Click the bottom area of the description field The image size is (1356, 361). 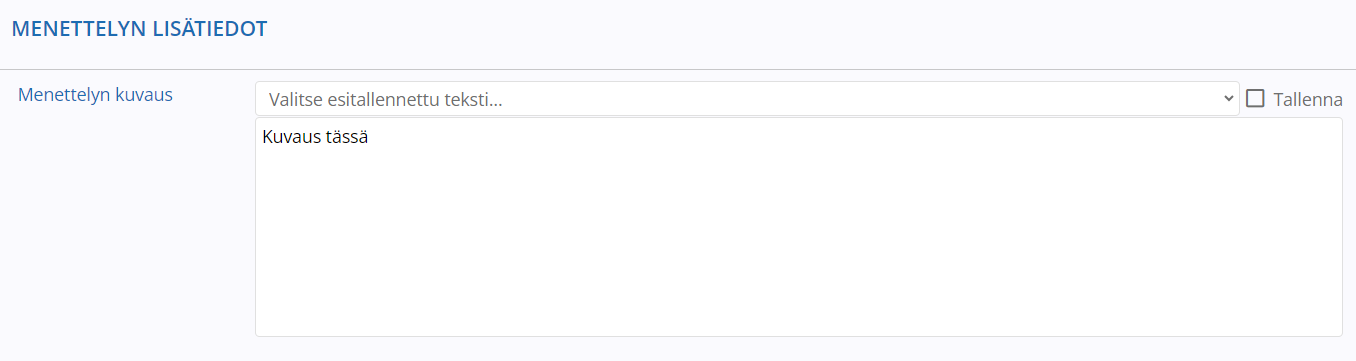(798, 315)
